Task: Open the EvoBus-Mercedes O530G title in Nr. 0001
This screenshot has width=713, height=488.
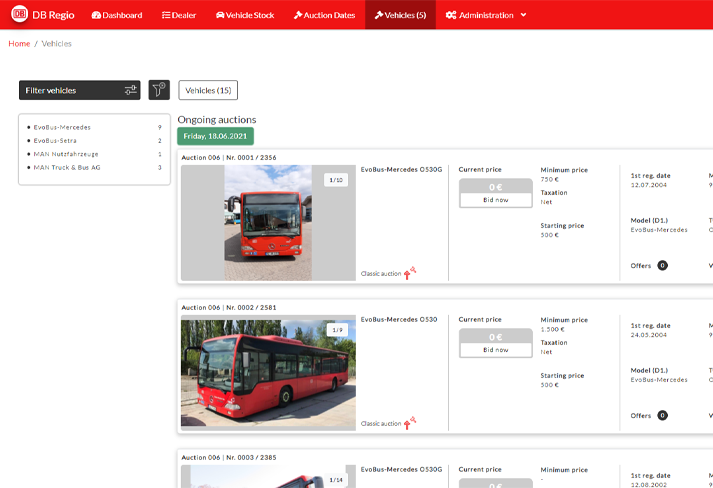Action: [x=401, y=170]
